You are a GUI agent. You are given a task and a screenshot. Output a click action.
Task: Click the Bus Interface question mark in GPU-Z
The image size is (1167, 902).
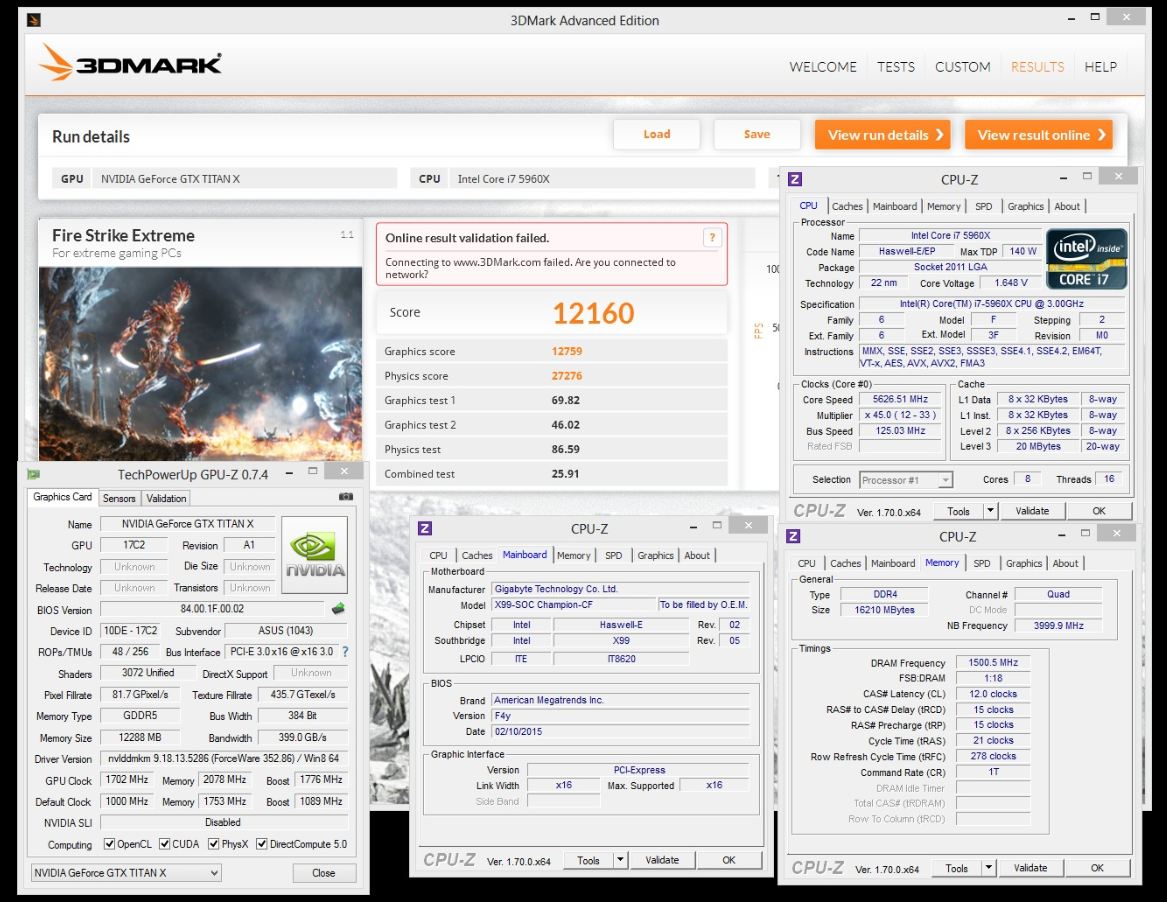(x=345, y=651)
